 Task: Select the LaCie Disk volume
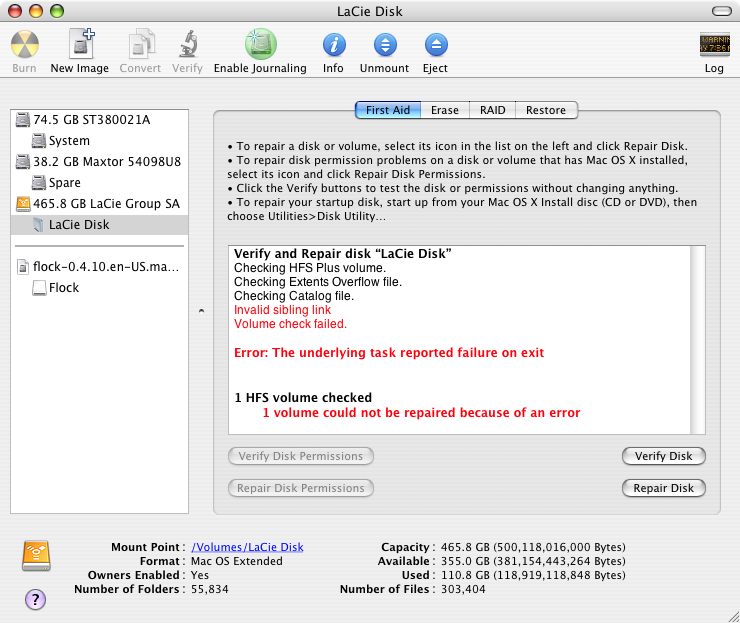click(99, 225)
